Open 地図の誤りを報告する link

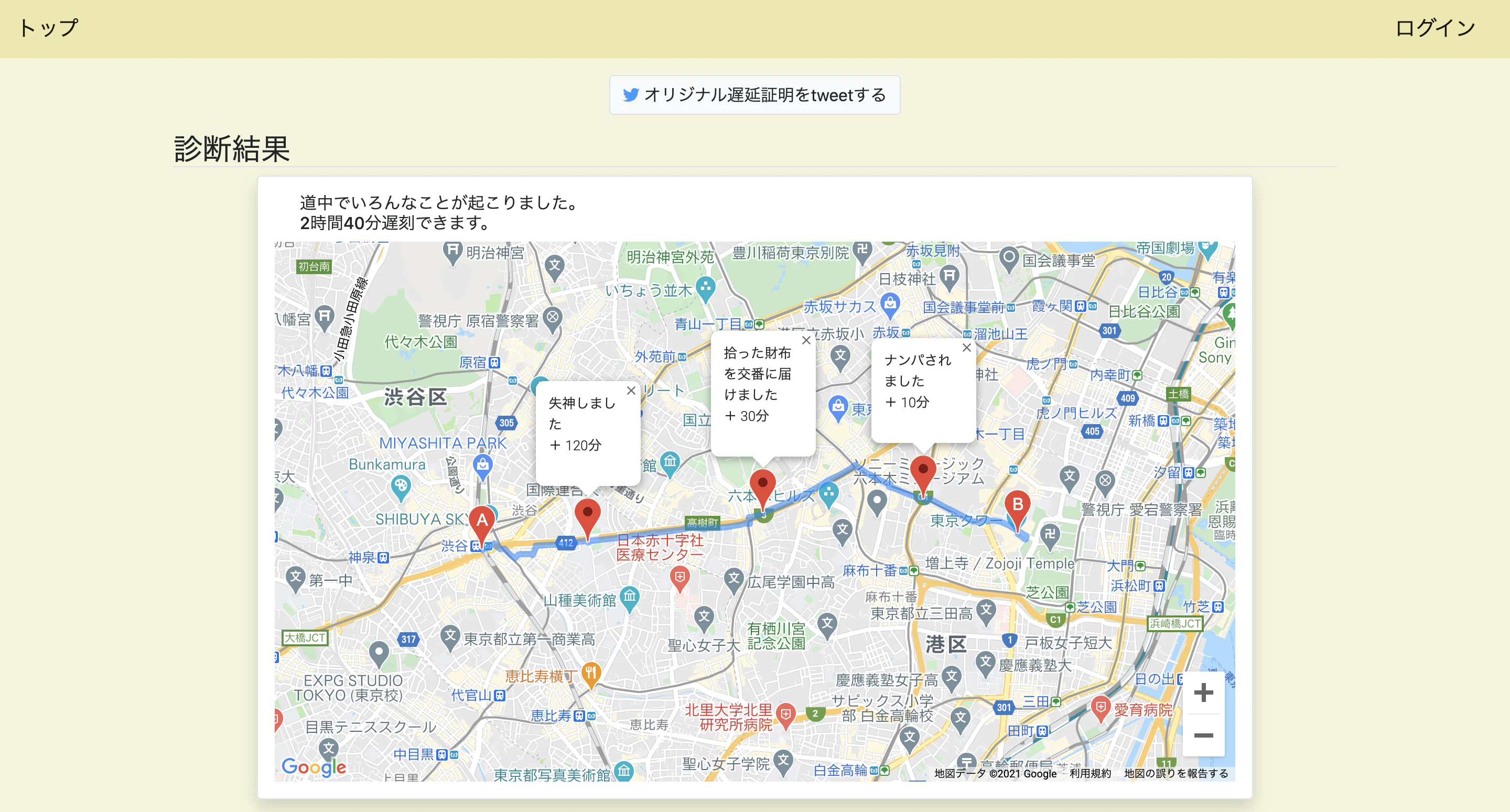pos(1176,773)
